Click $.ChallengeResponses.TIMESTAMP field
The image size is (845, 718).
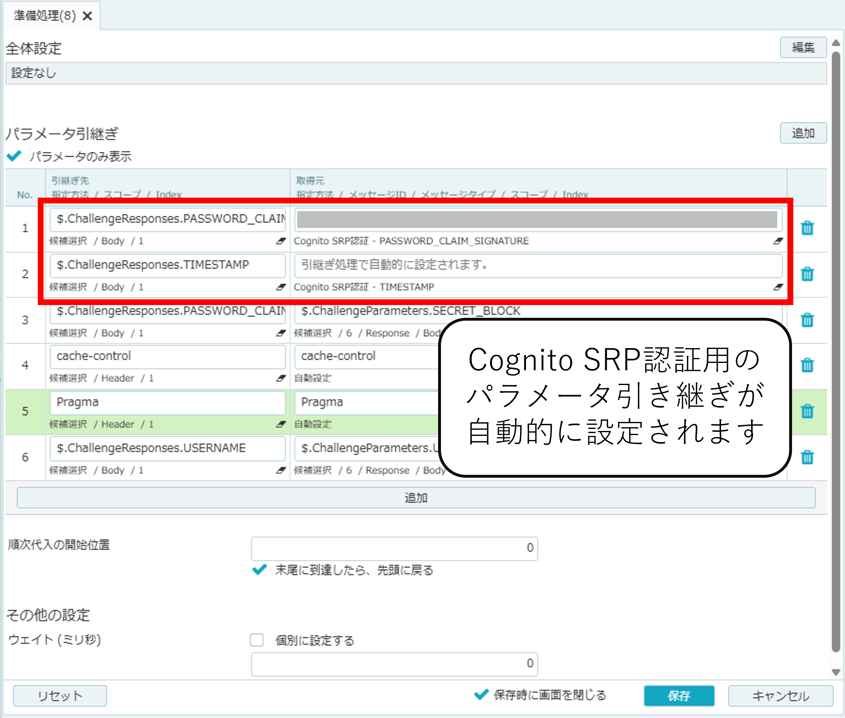click(168, 265)
